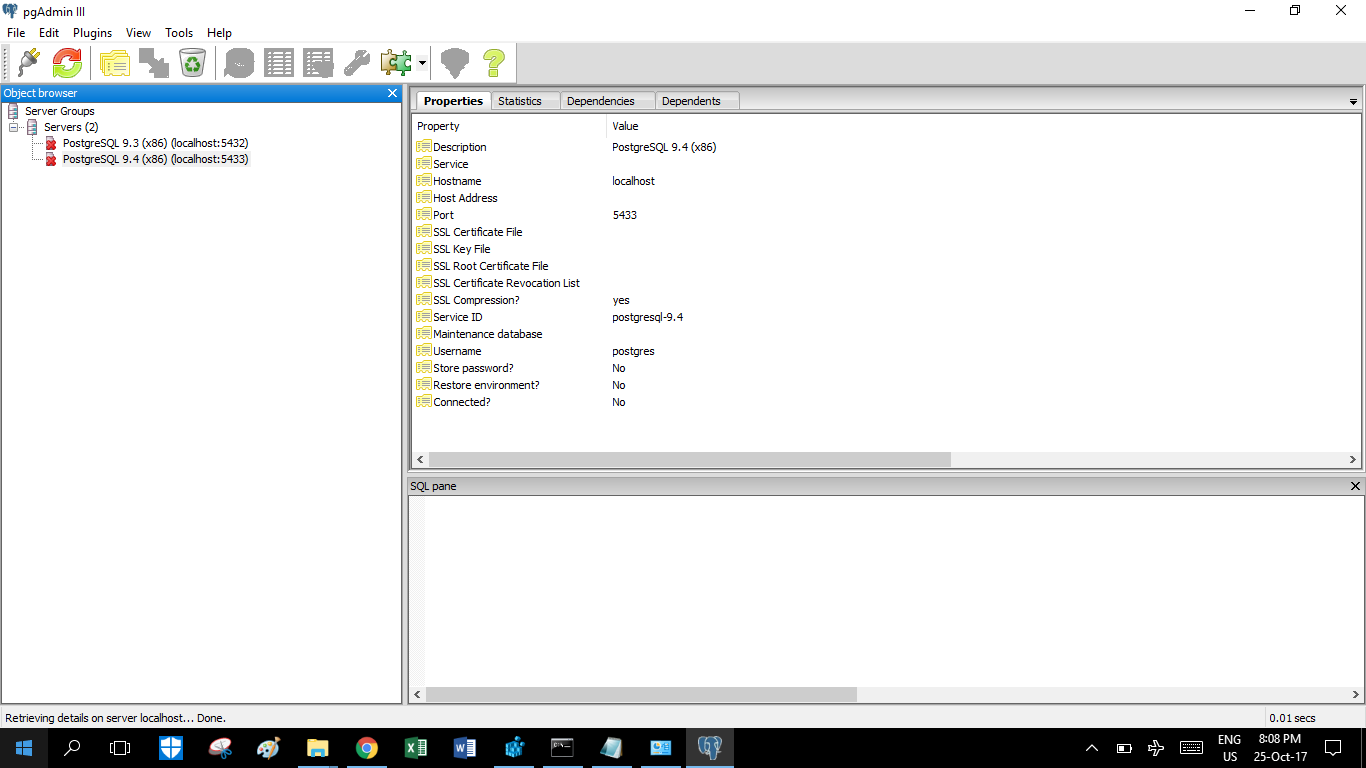
Task: Open the object Properties toolbar icon
Action: click(x=115, y=63)
